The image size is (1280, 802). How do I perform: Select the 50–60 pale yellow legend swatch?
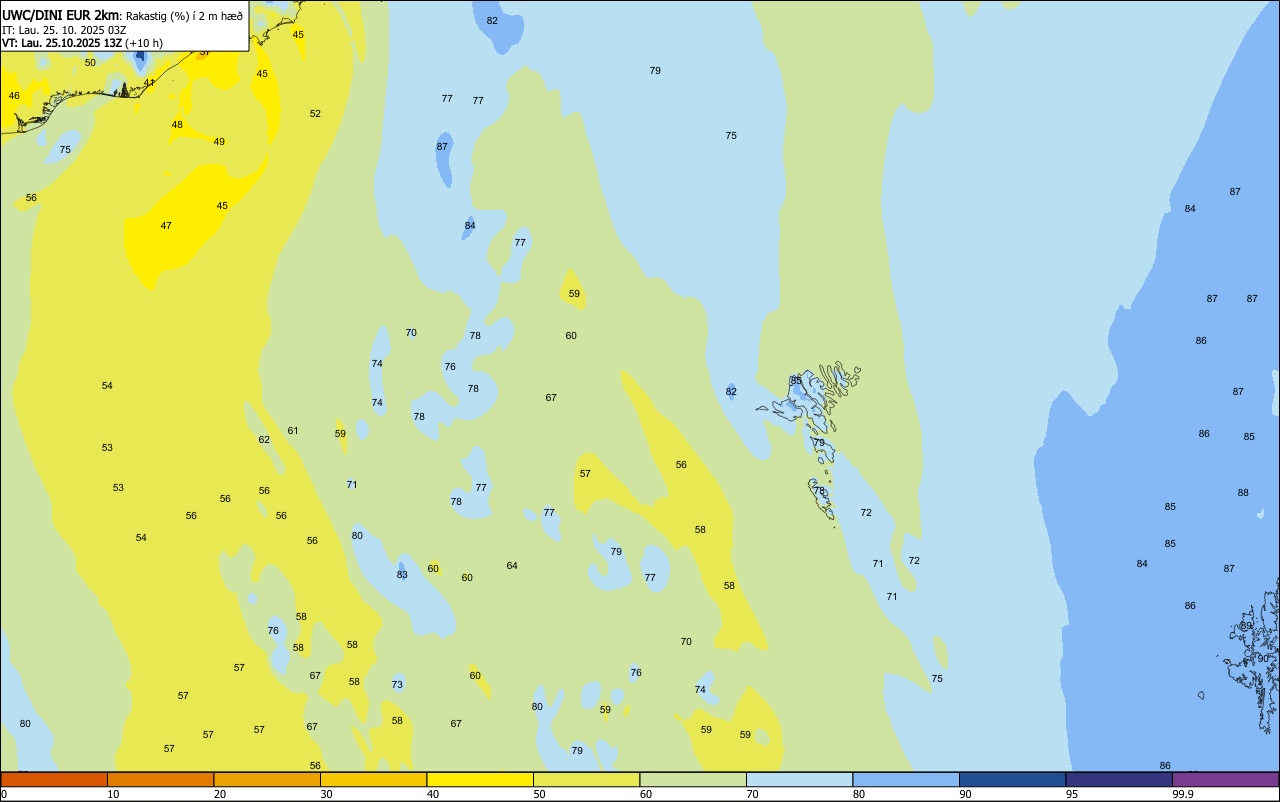coord(586,779)
